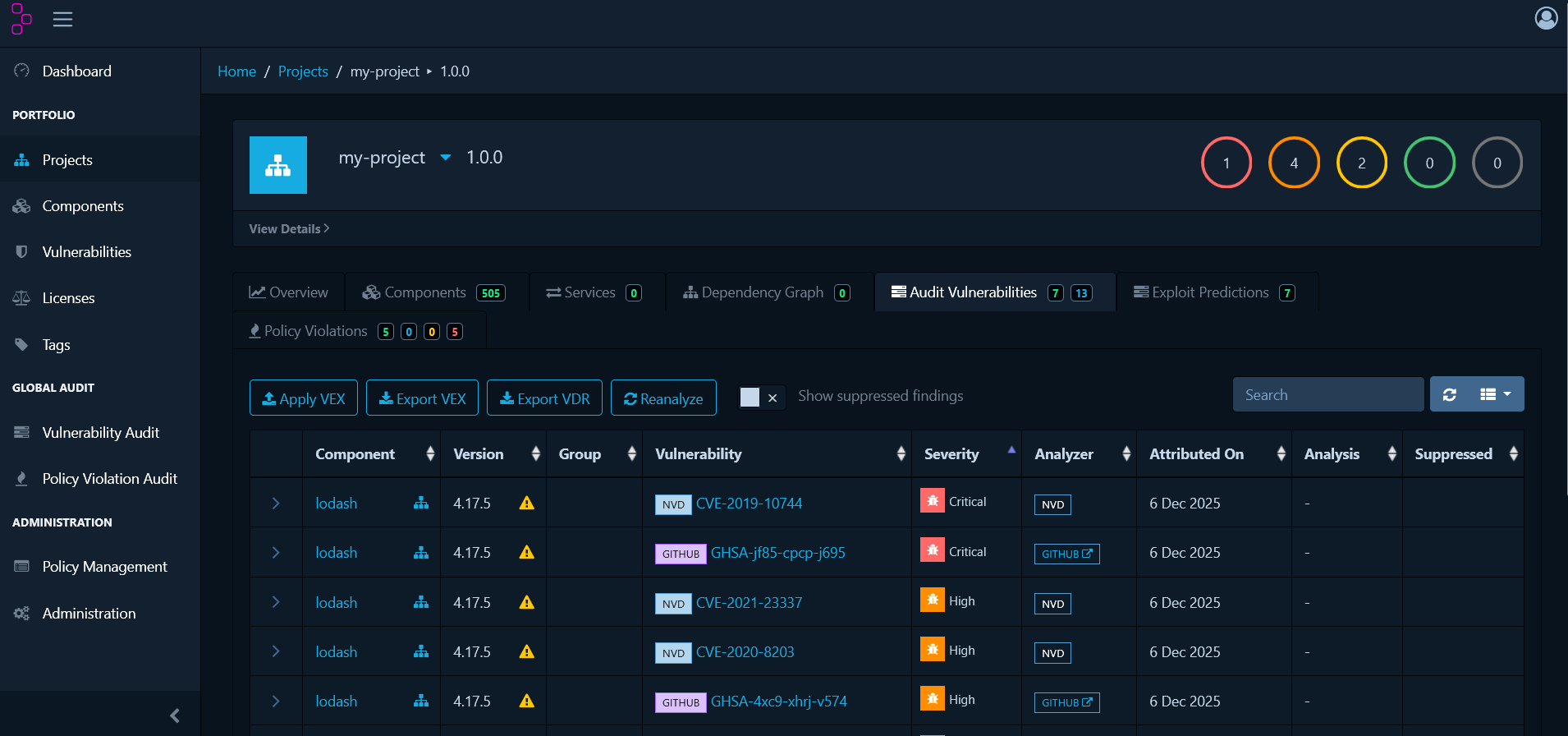Sort by the Attributed On column
Image resolution: width=1568 pixels, height=736 pixels.
click(x=1213, y=454)
